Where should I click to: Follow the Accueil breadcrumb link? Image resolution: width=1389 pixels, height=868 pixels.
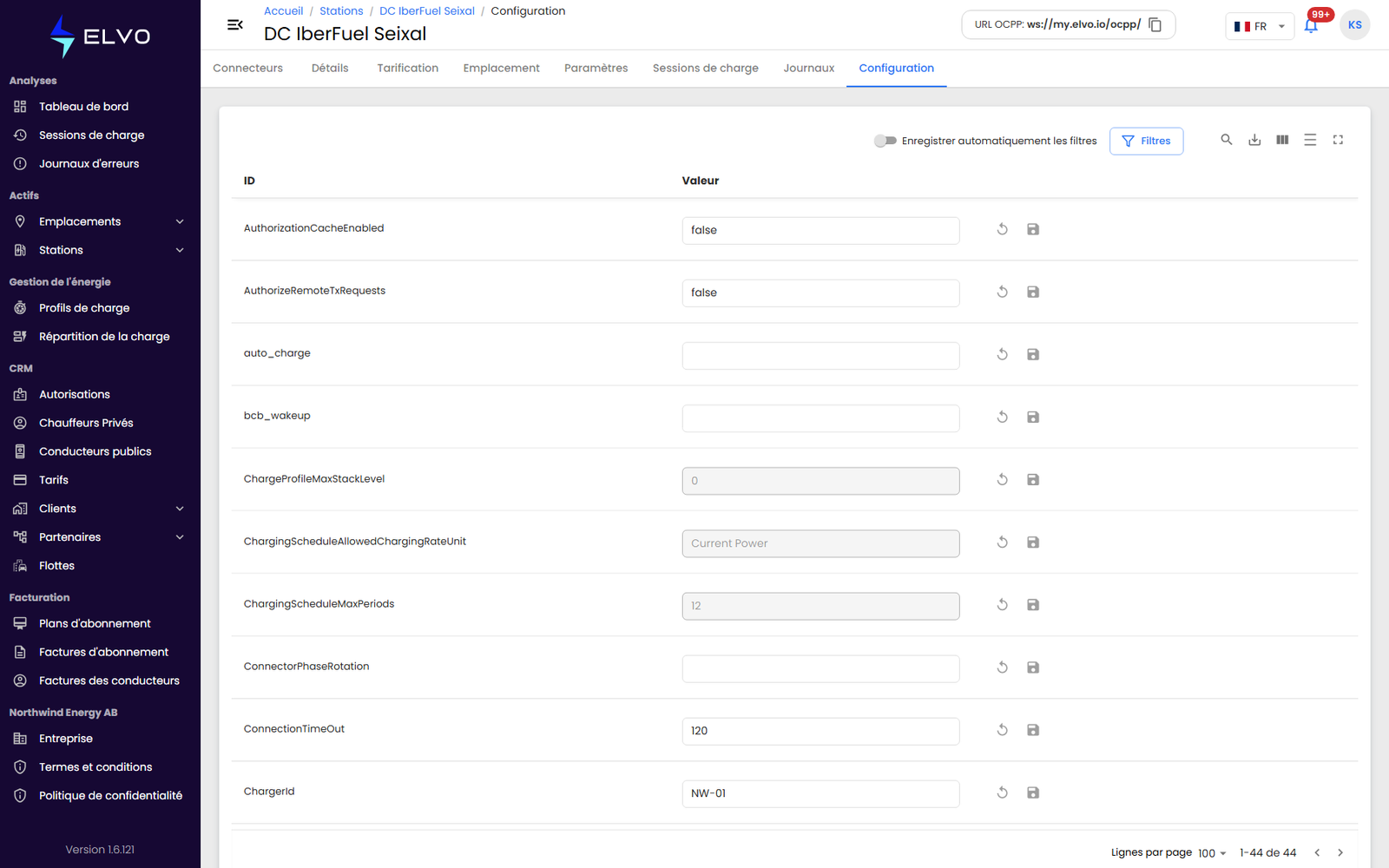(283, 10)
